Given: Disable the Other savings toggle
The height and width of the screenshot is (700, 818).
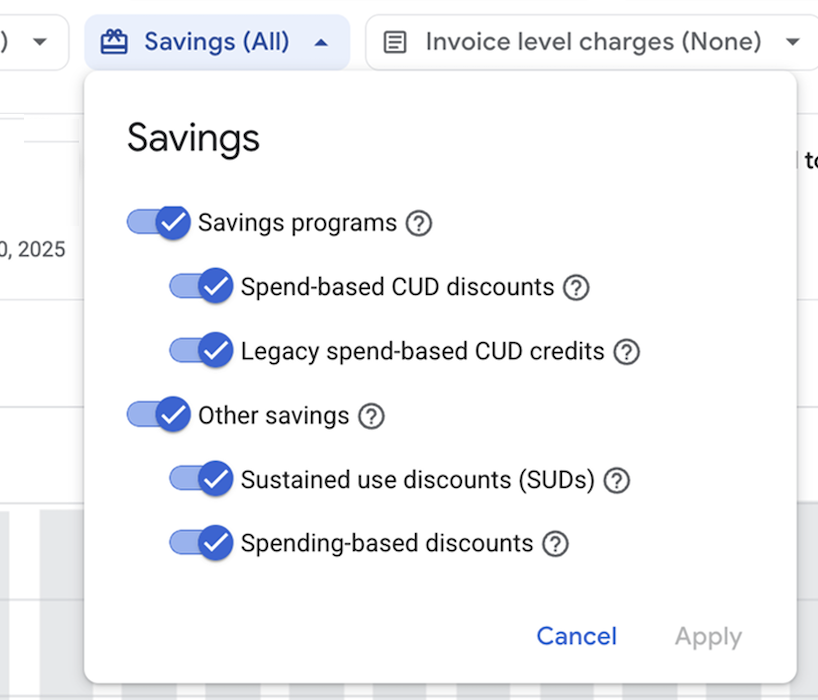Looking at the screenshot, I should tap(158, 416).
